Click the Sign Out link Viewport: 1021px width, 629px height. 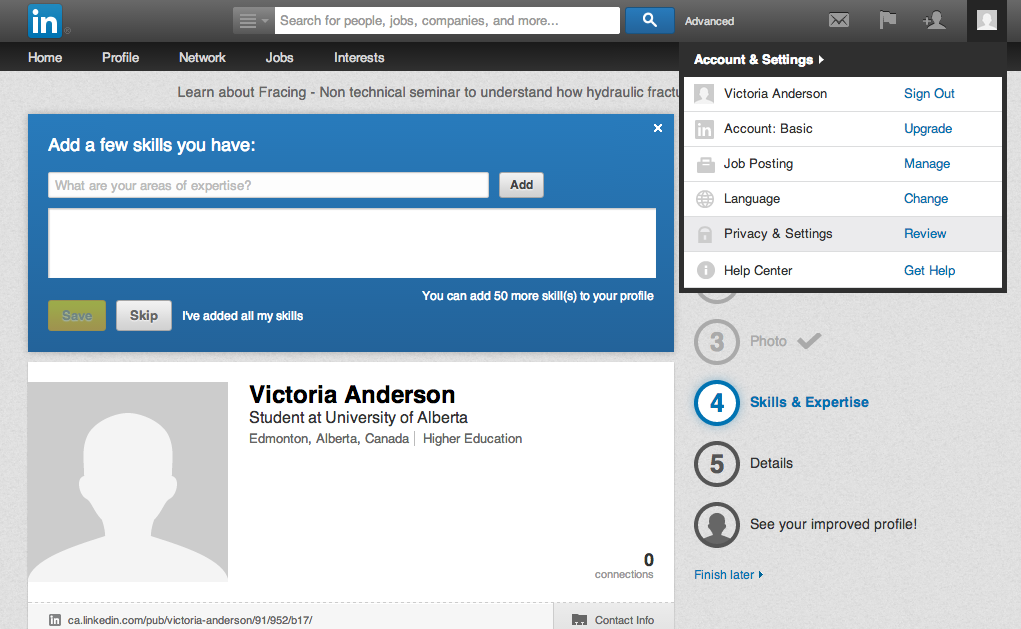(x=929, y=94)
